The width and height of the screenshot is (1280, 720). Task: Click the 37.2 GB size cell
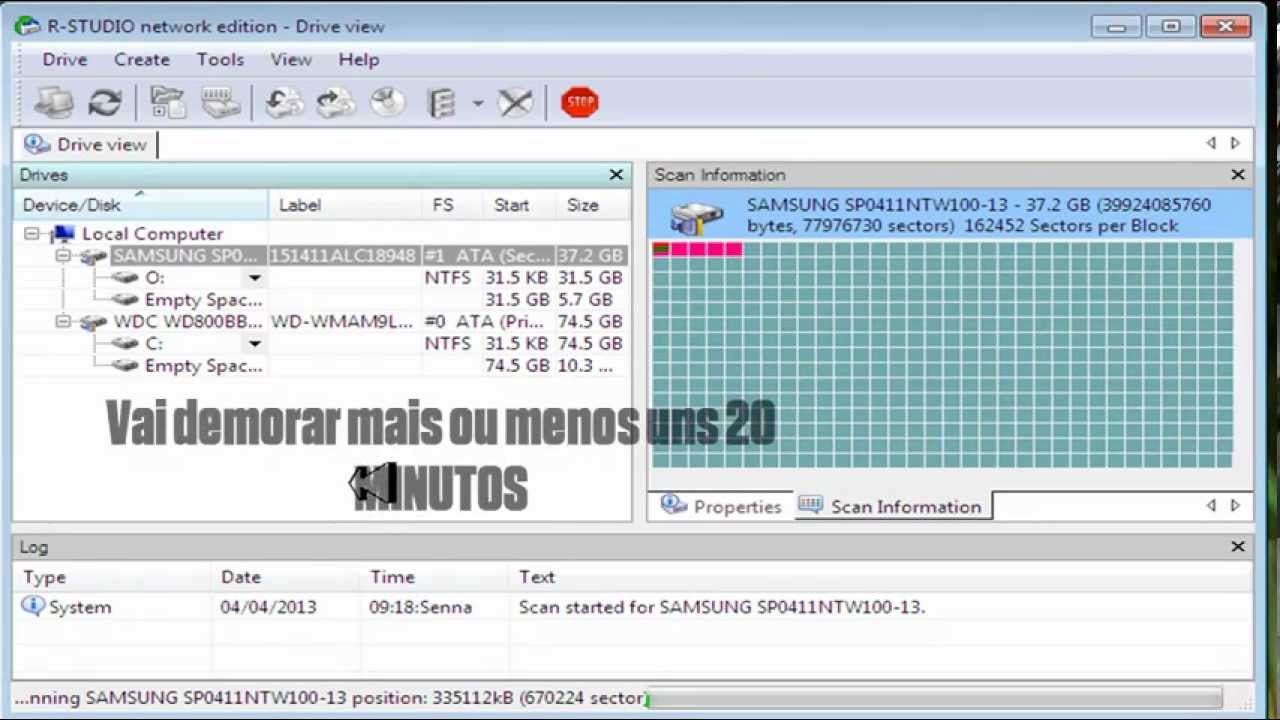click(x=590, y=256)
